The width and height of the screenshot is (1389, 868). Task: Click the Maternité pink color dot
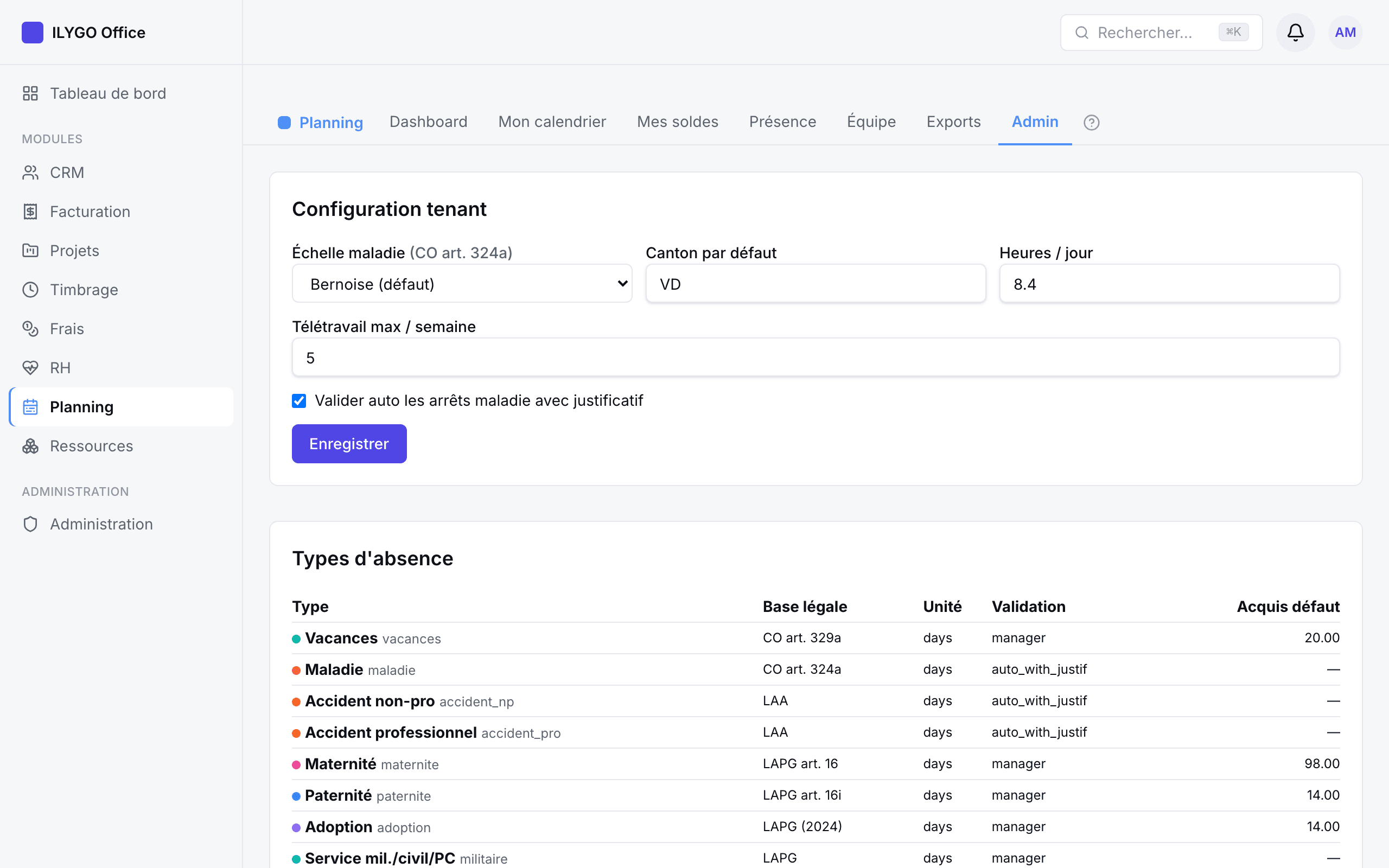tap(296, 765)
